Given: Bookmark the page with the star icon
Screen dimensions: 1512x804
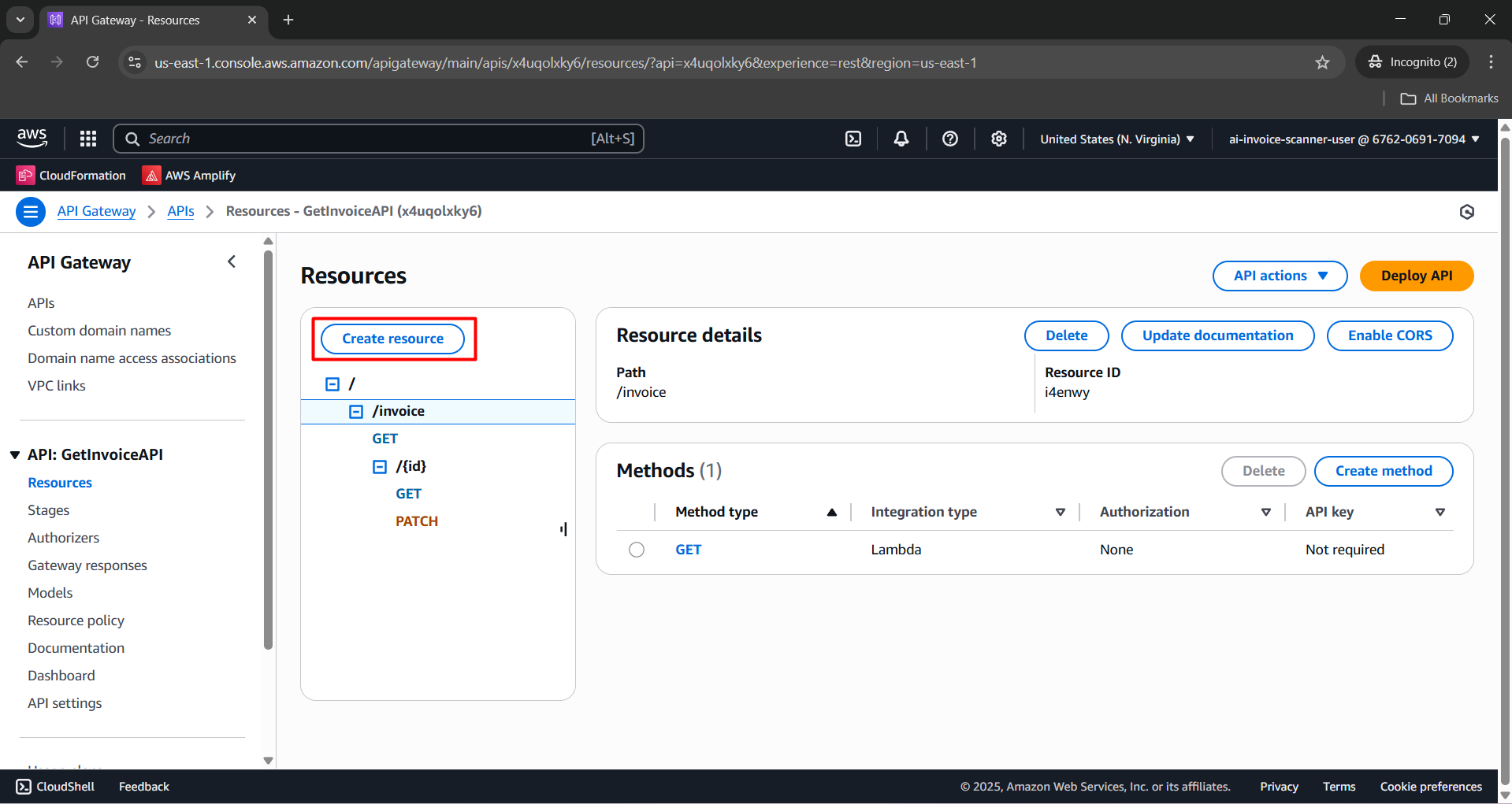Looking at the screenshot, I should click(x=1322, y=62).
